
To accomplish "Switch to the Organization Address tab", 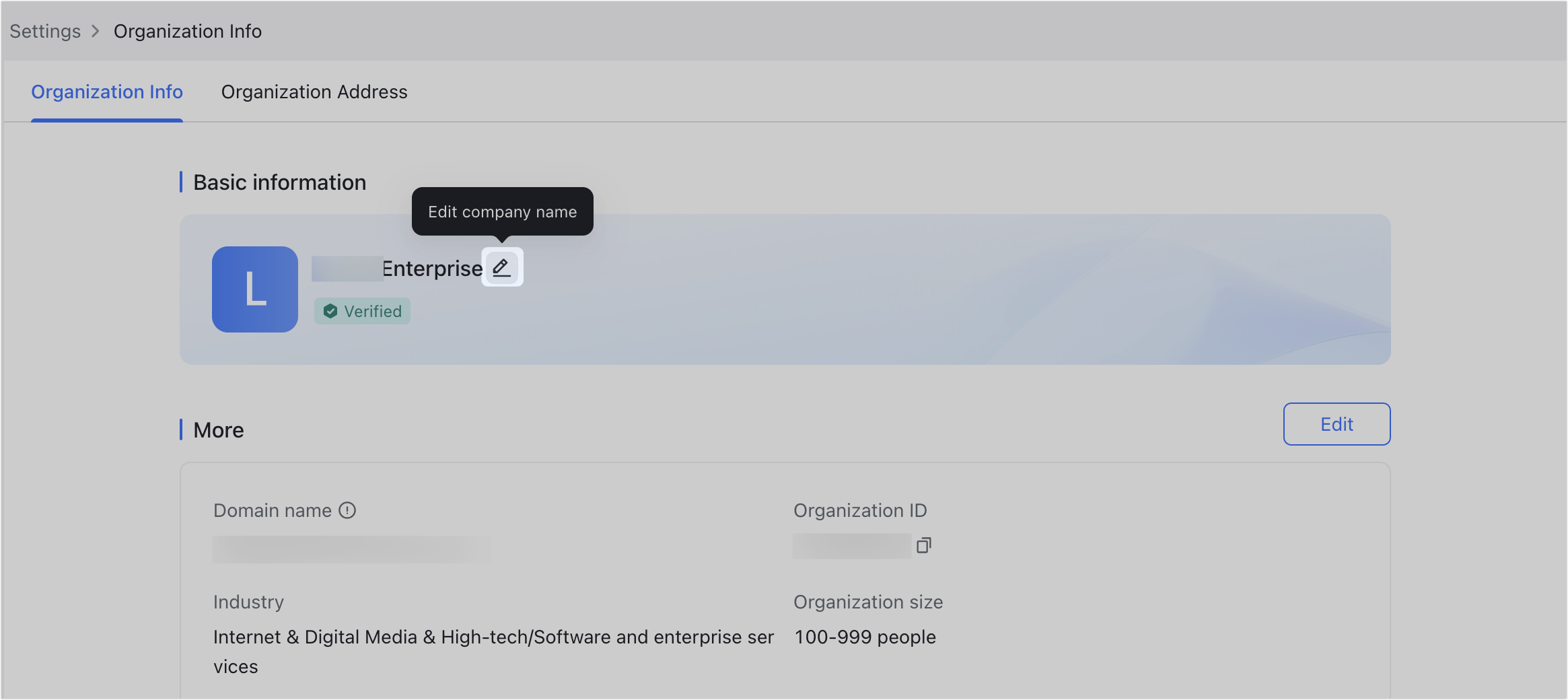I will click(x=314, y=92).
